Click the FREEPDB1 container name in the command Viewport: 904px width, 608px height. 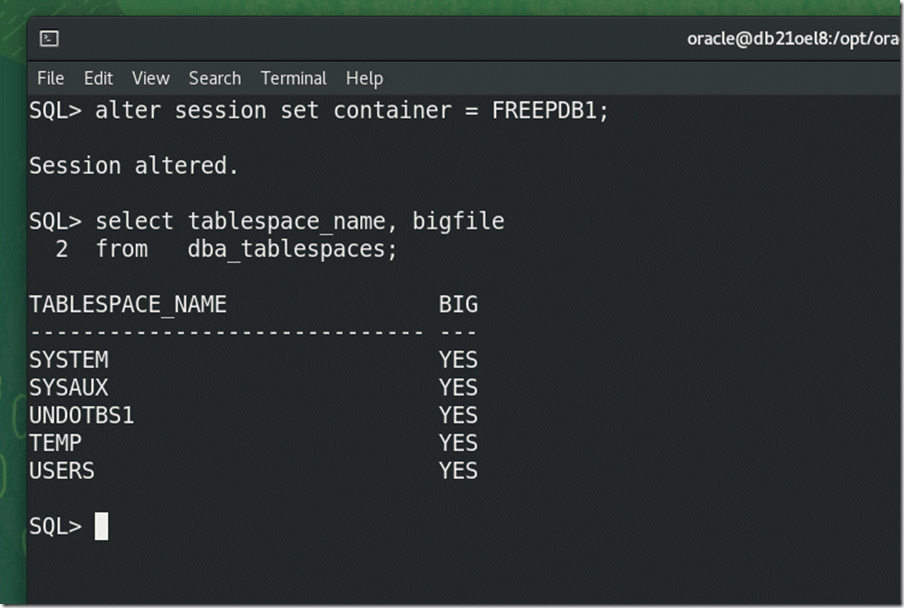coord(549,110)
